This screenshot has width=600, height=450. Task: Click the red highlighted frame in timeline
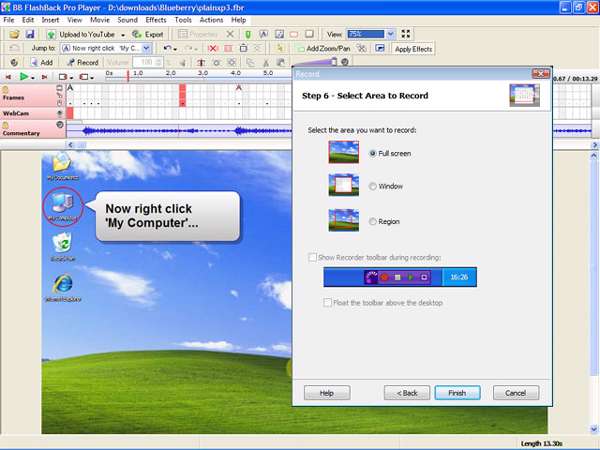[183, 95]
